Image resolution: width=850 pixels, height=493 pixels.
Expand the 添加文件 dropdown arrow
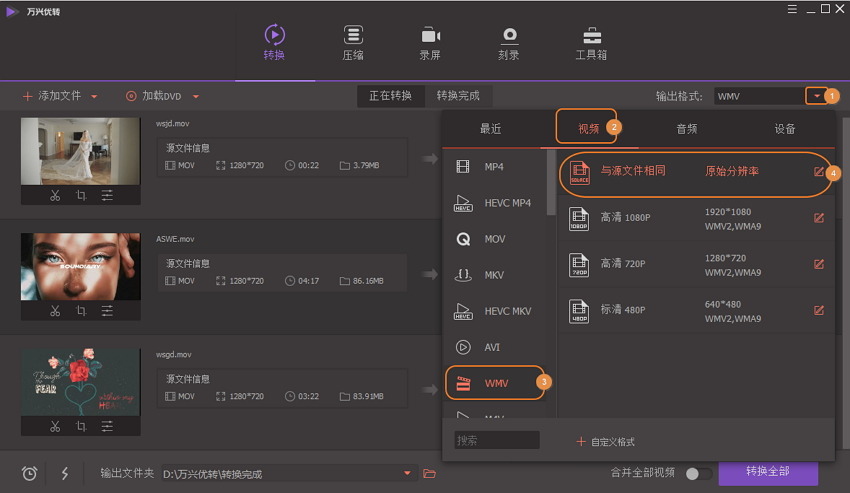(x=94, y=97)
